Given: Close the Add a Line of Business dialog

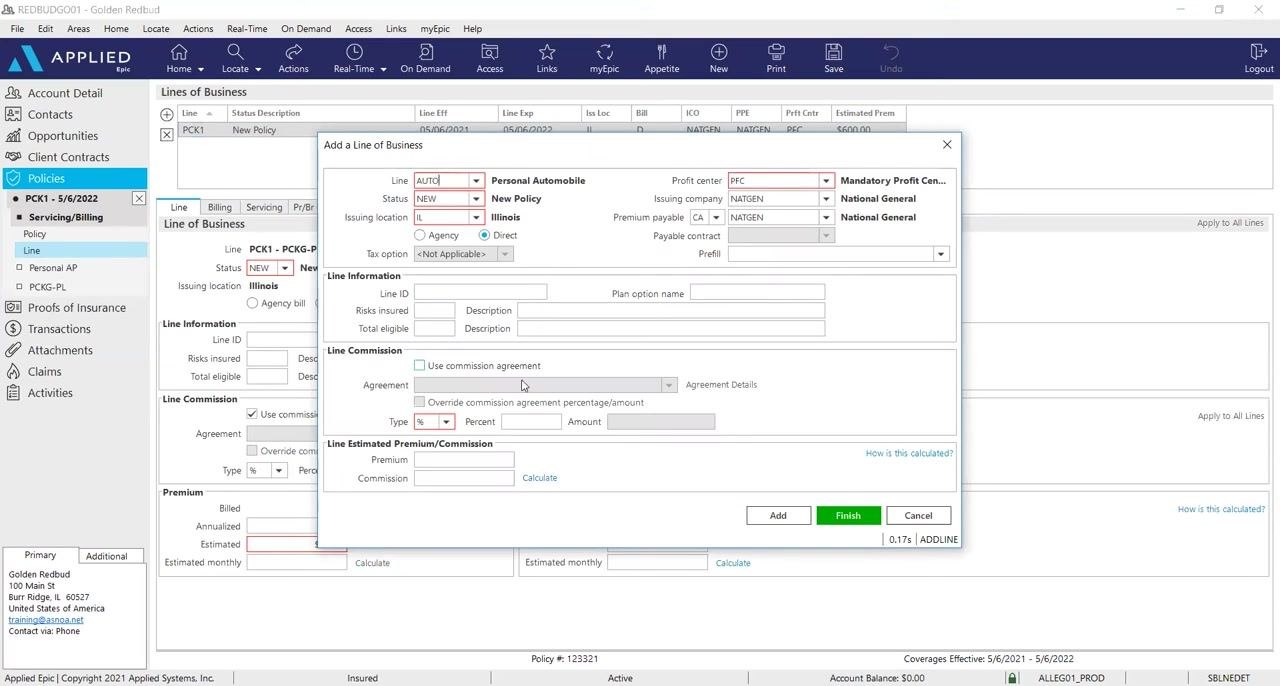Looking at the screenshot, I should point(947,145).
